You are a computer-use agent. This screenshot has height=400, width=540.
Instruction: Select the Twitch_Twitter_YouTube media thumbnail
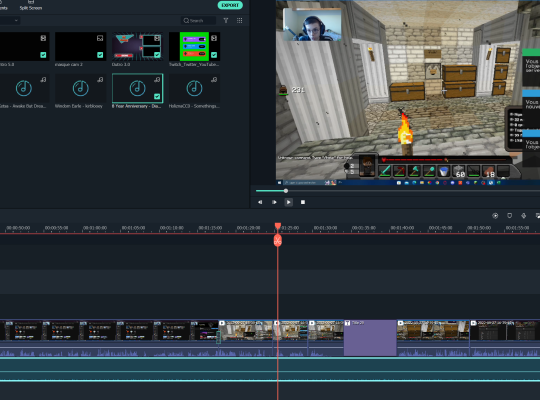[x=195, y=47]
